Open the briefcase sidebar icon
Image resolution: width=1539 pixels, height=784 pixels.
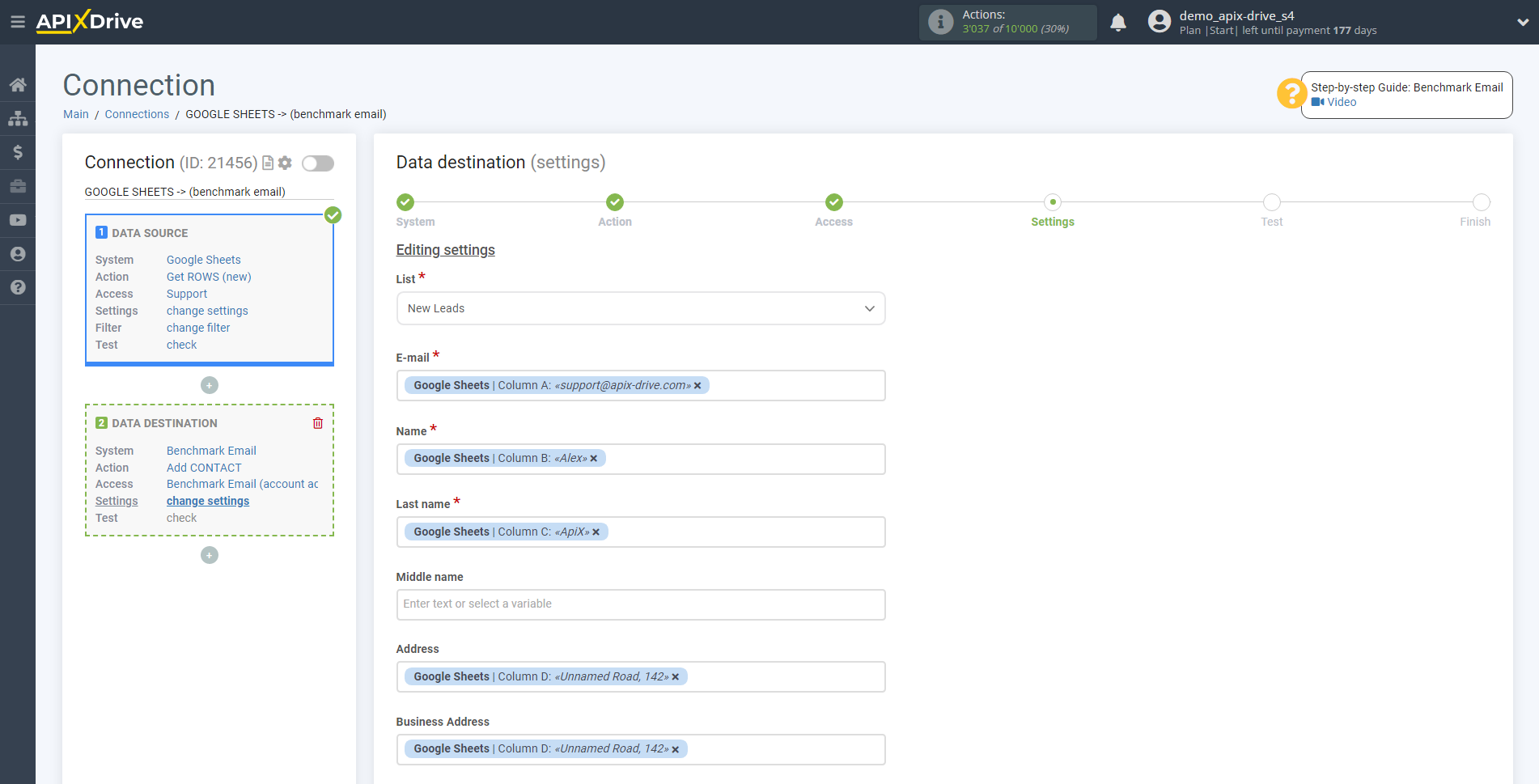[18, 186]
